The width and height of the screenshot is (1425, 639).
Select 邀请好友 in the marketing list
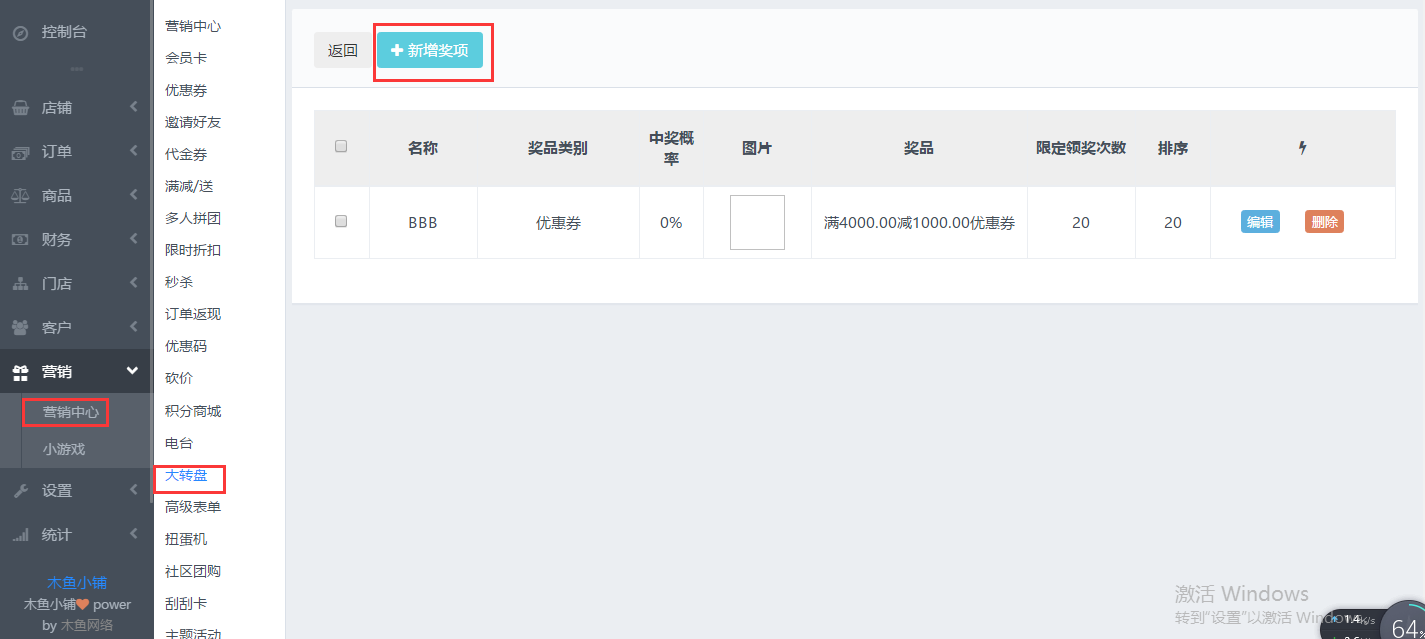(x=193, y=122)
